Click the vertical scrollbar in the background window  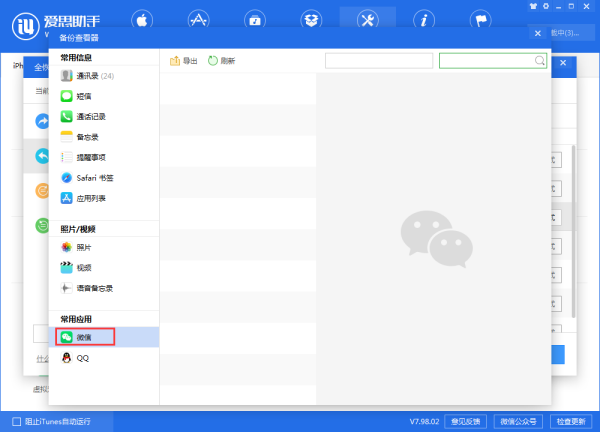point(573,231)
